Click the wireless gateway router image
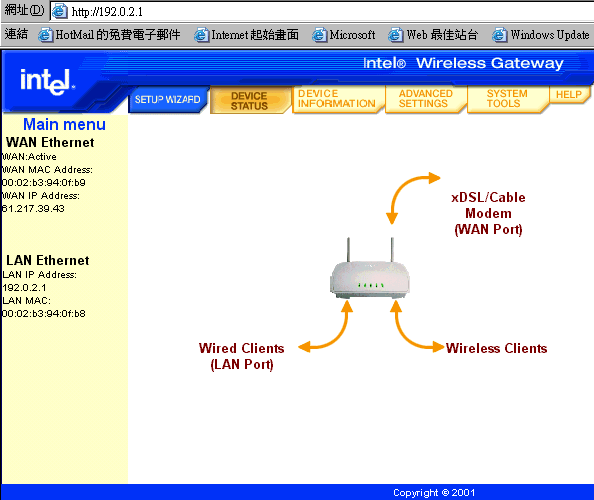This screenshot has width=594, height=500. (x=370, y=269)
